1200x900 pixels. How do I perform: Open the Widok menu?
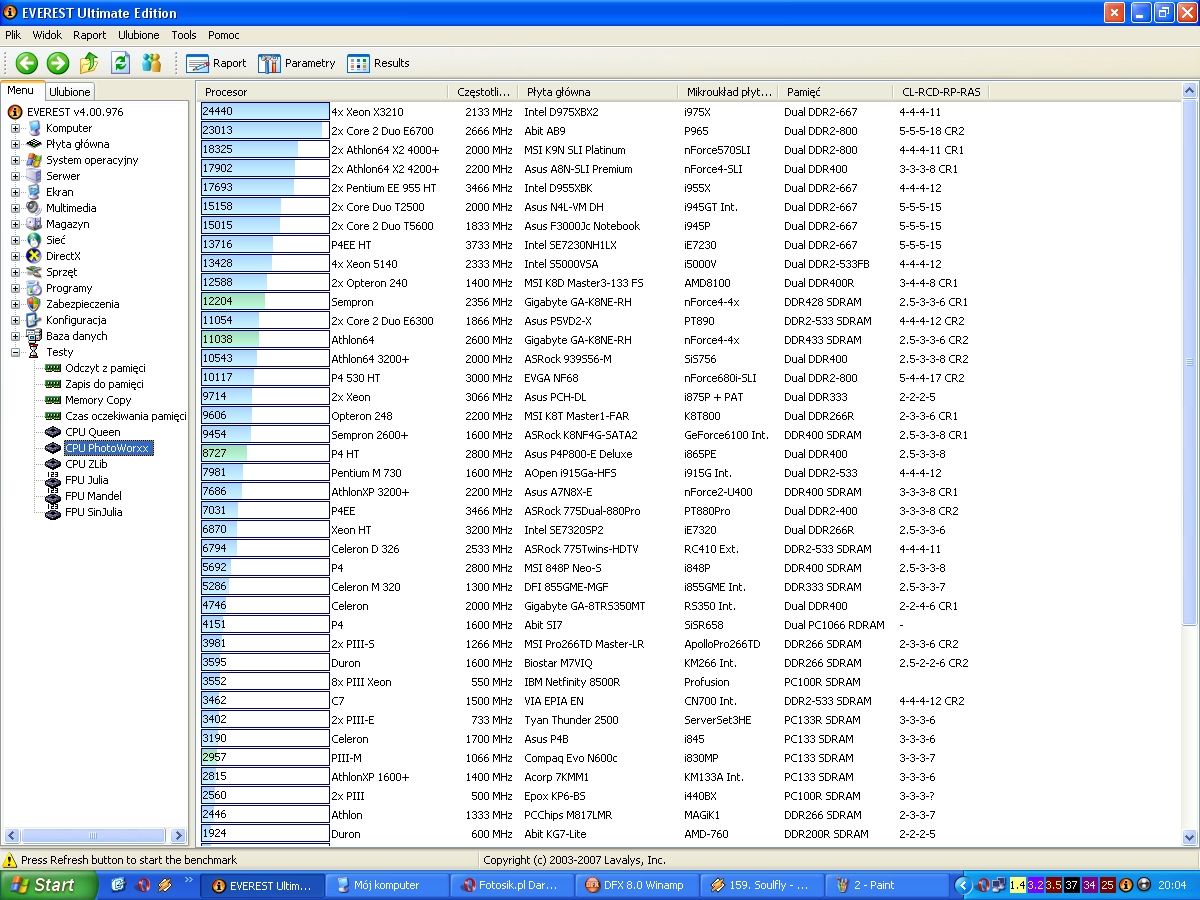pyautogui.click(x=47, y=35)
